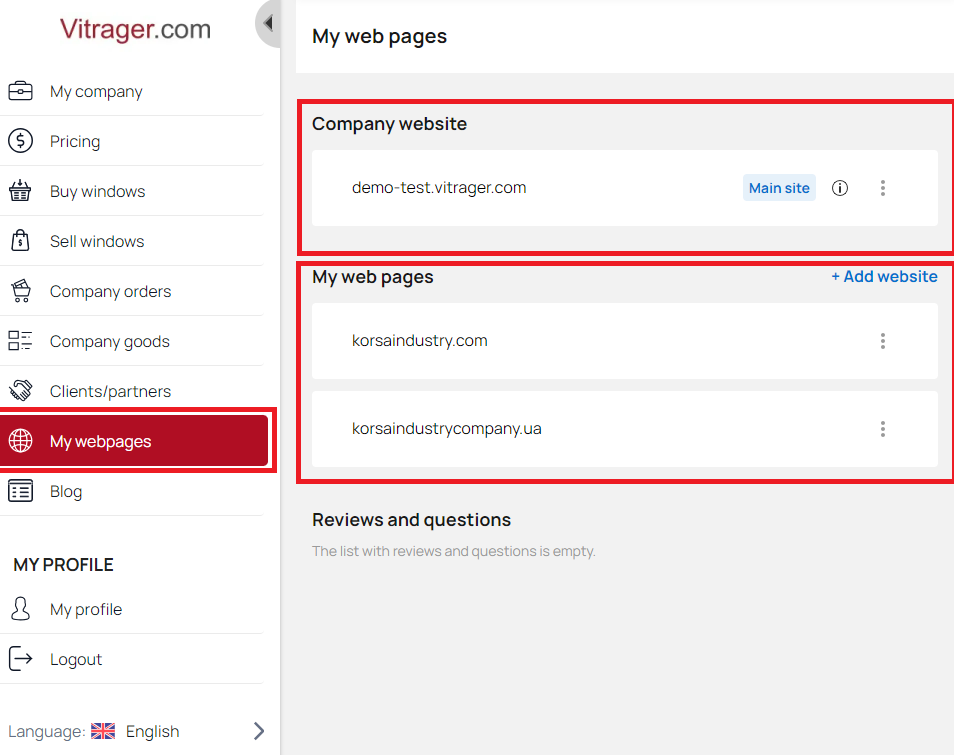The height and width of the screenshot is (755, 954).
Task: Click the person icon for My profile
Action: pos(20,608)
